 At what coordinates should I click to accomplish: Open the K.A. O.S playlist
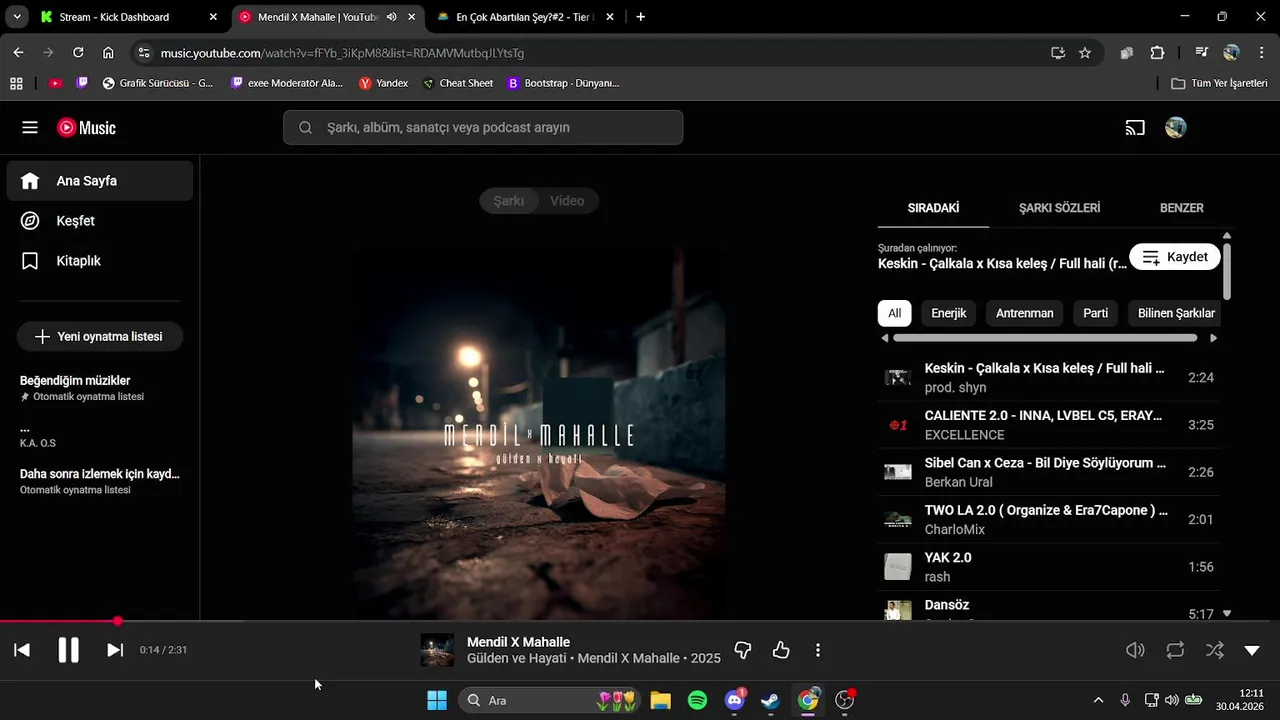pyautogui.click(x=100, y=435)
